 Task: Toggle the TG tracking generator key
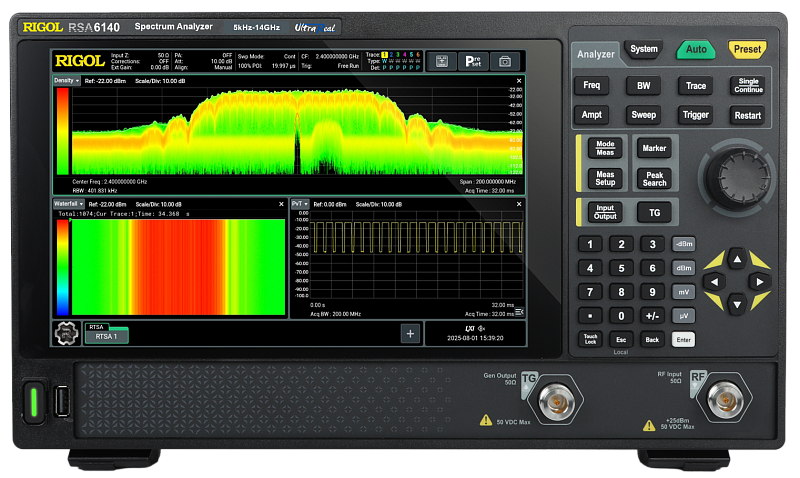click(654, 213)
